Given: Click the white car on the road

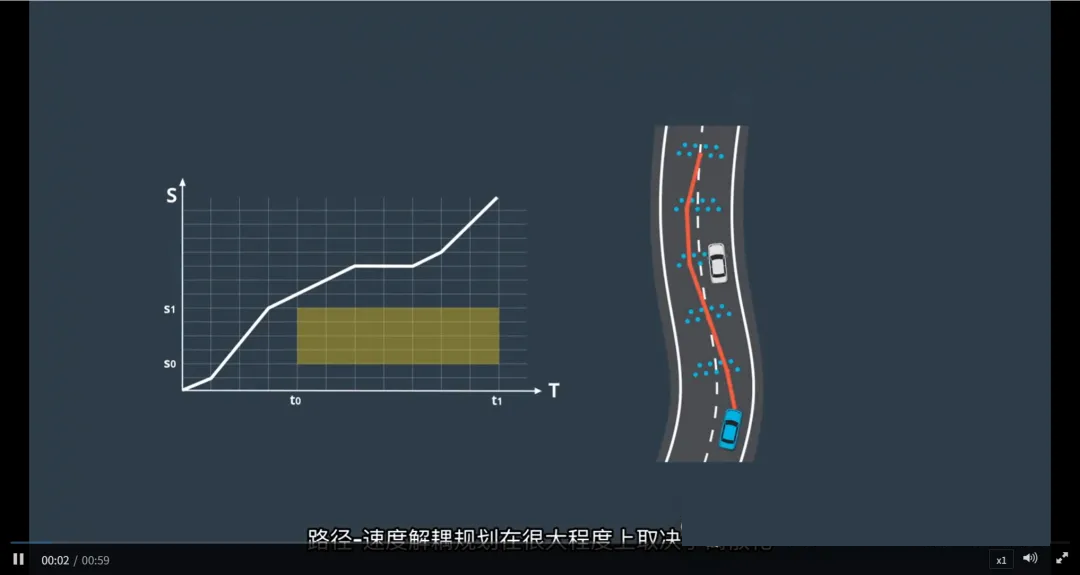Looking at the screenshot, I should tap(717, 262).
